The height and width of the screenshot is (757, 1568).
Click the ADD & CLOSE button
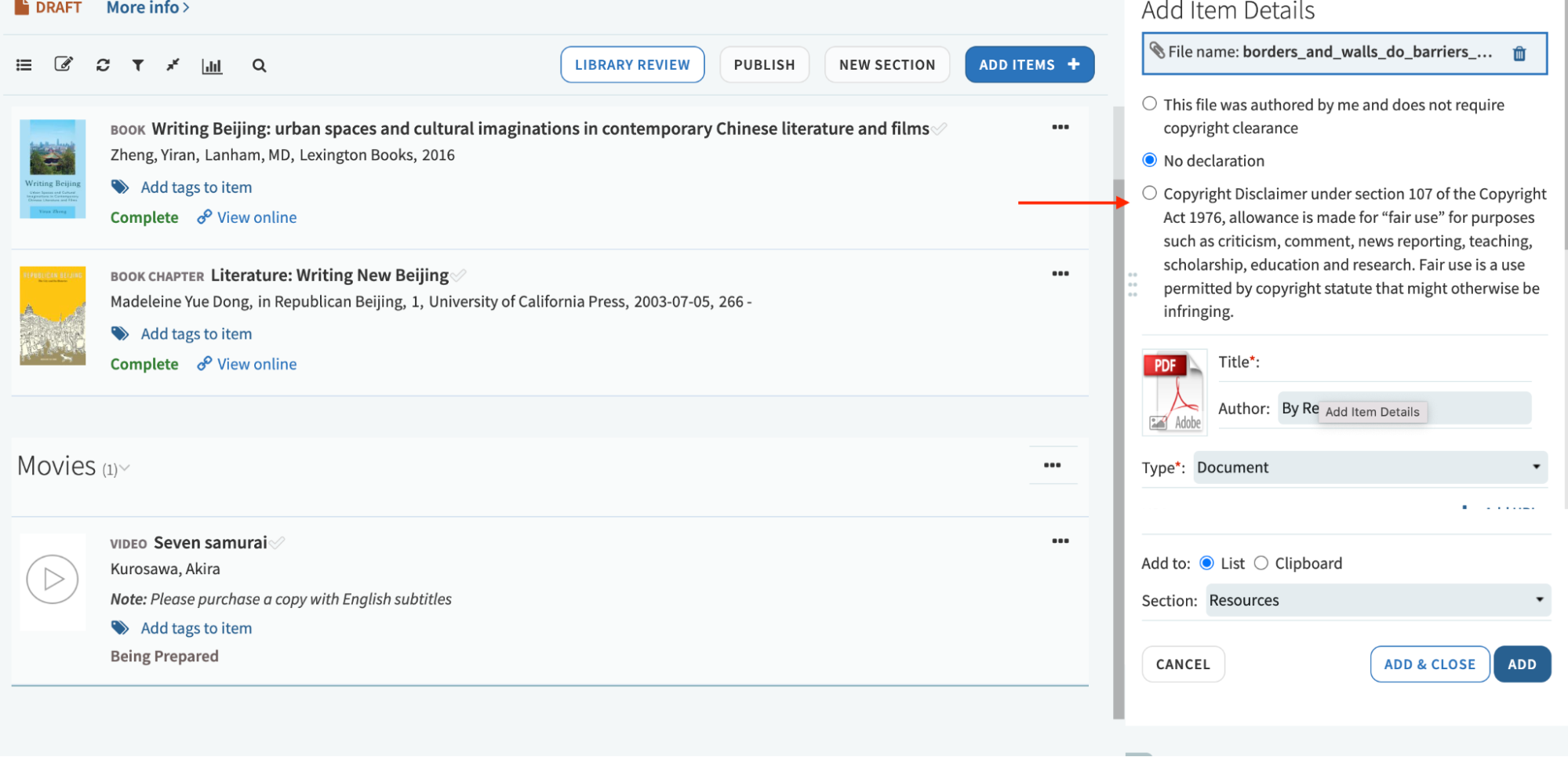click(1429, 664)
